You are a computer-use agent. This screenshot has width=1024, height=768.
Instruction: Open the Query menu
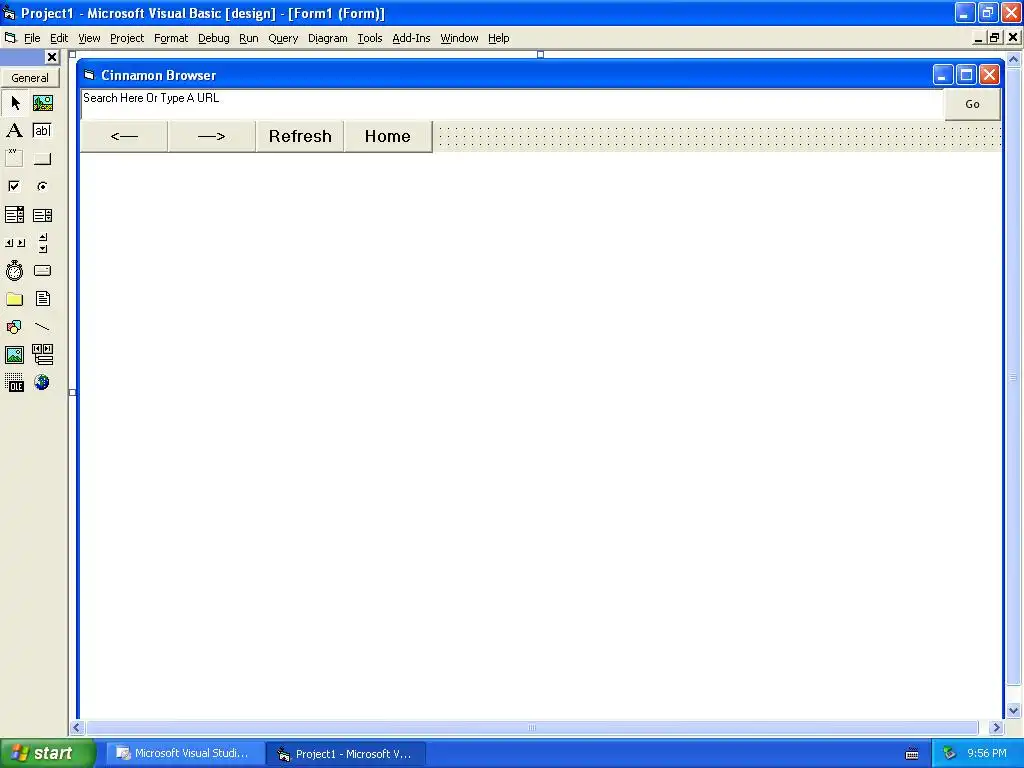(283, 38)
